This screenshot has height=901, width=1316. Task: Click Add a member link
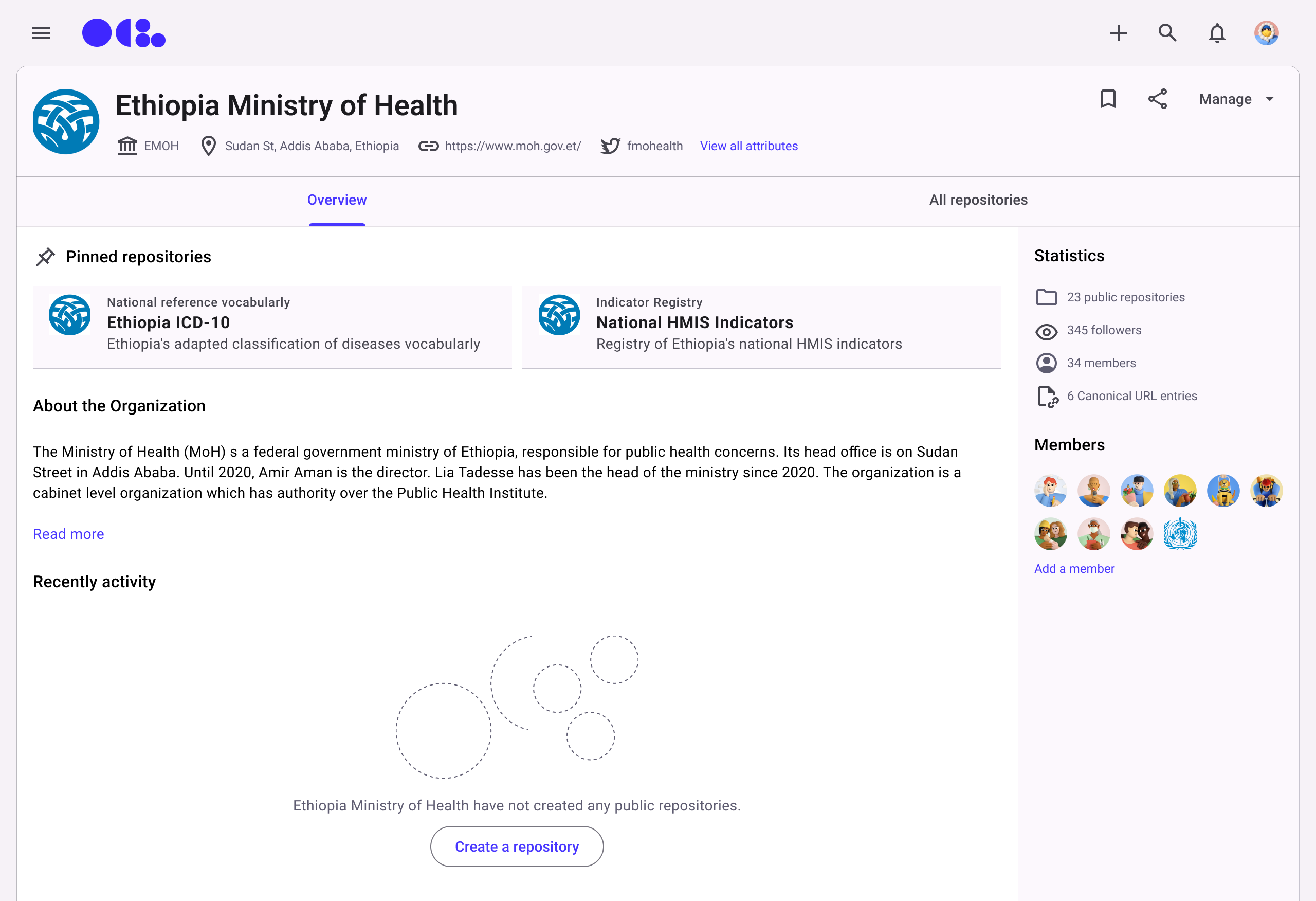pyautogui.click(x=1074, y=568)
